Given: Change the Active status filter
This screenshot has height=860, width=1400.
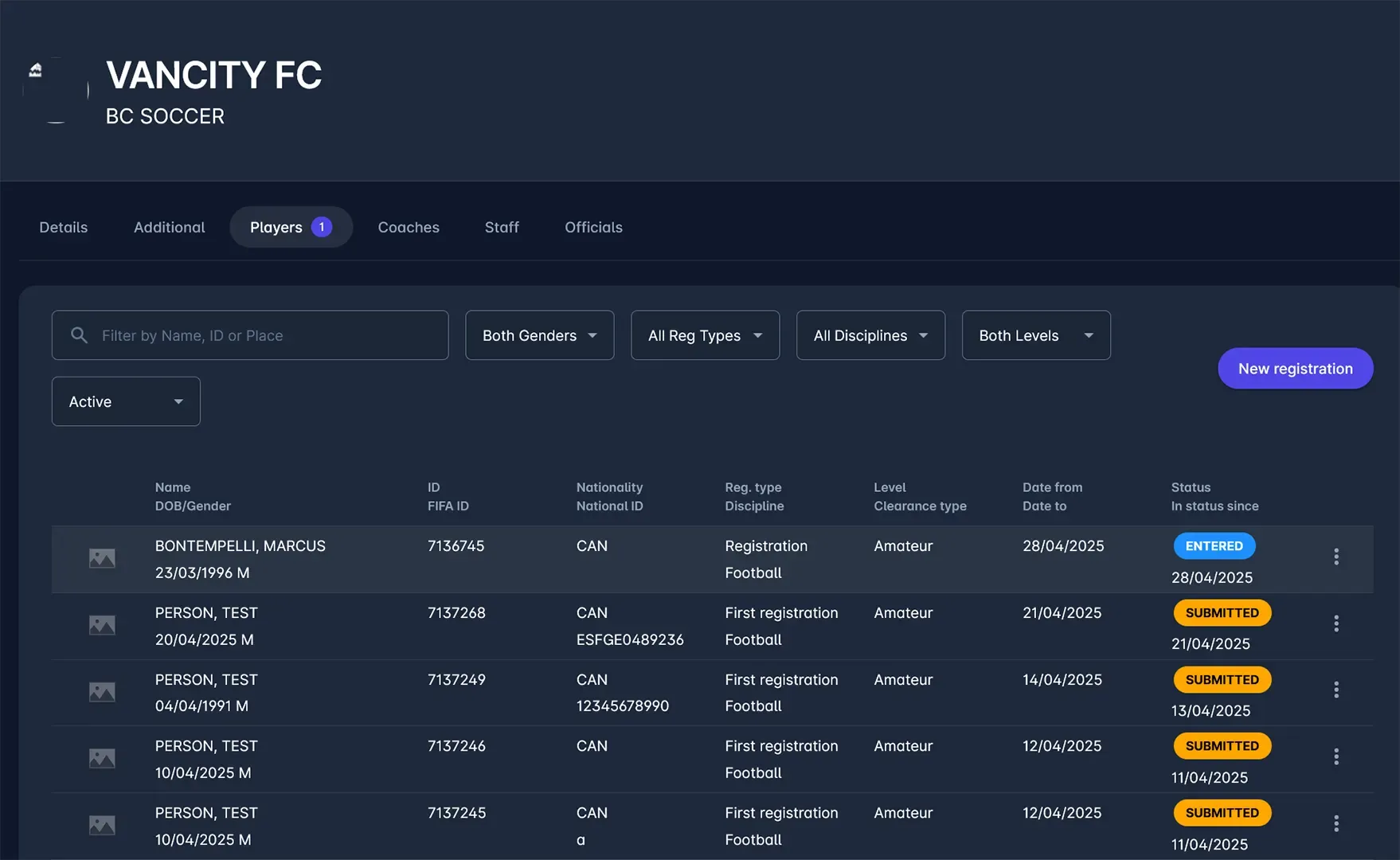Looking at the screenshot, I should point(126,401).
